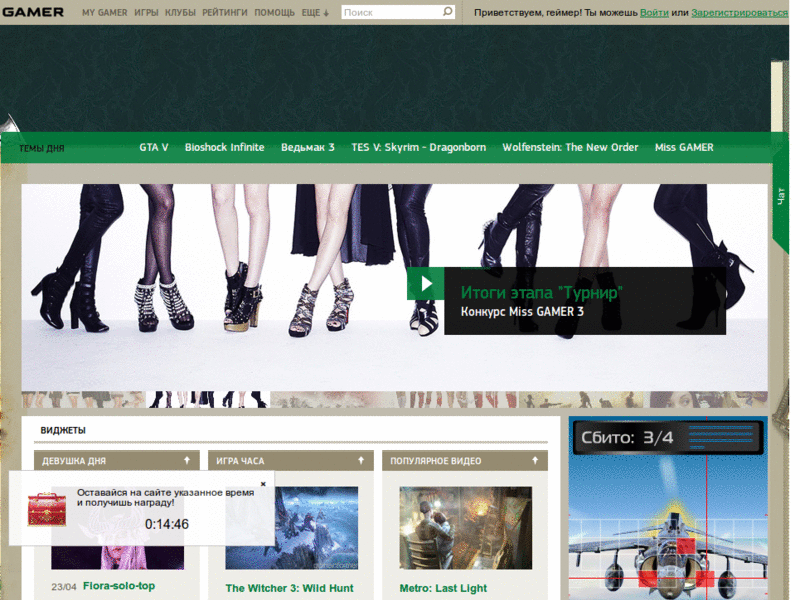The height and width of the screenshot is (600, 800).
Task: Click the red treasure chest reward icon
Action: click(46, 509)
